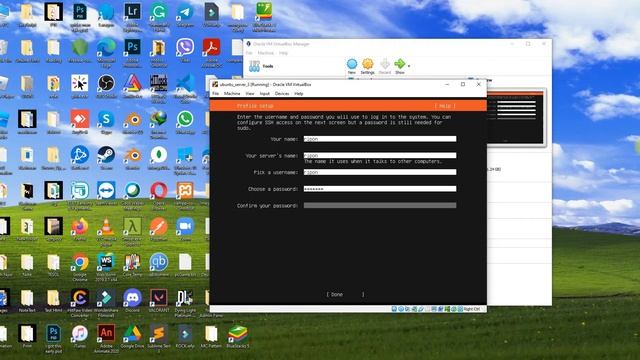The width and height of the screenshot is (640, 360).
Task: Open Adobe Lightroom desktop shortcut
Action: click(133, 16)
